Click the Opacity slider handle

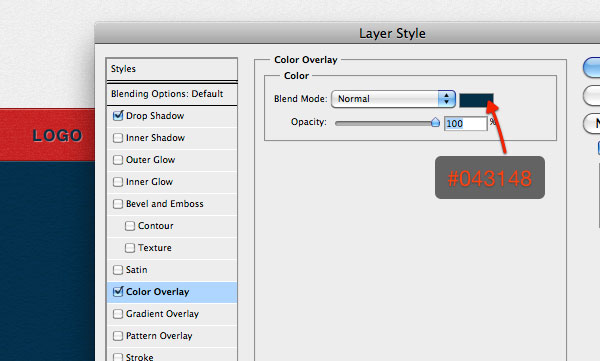click(x=435, y=123)
